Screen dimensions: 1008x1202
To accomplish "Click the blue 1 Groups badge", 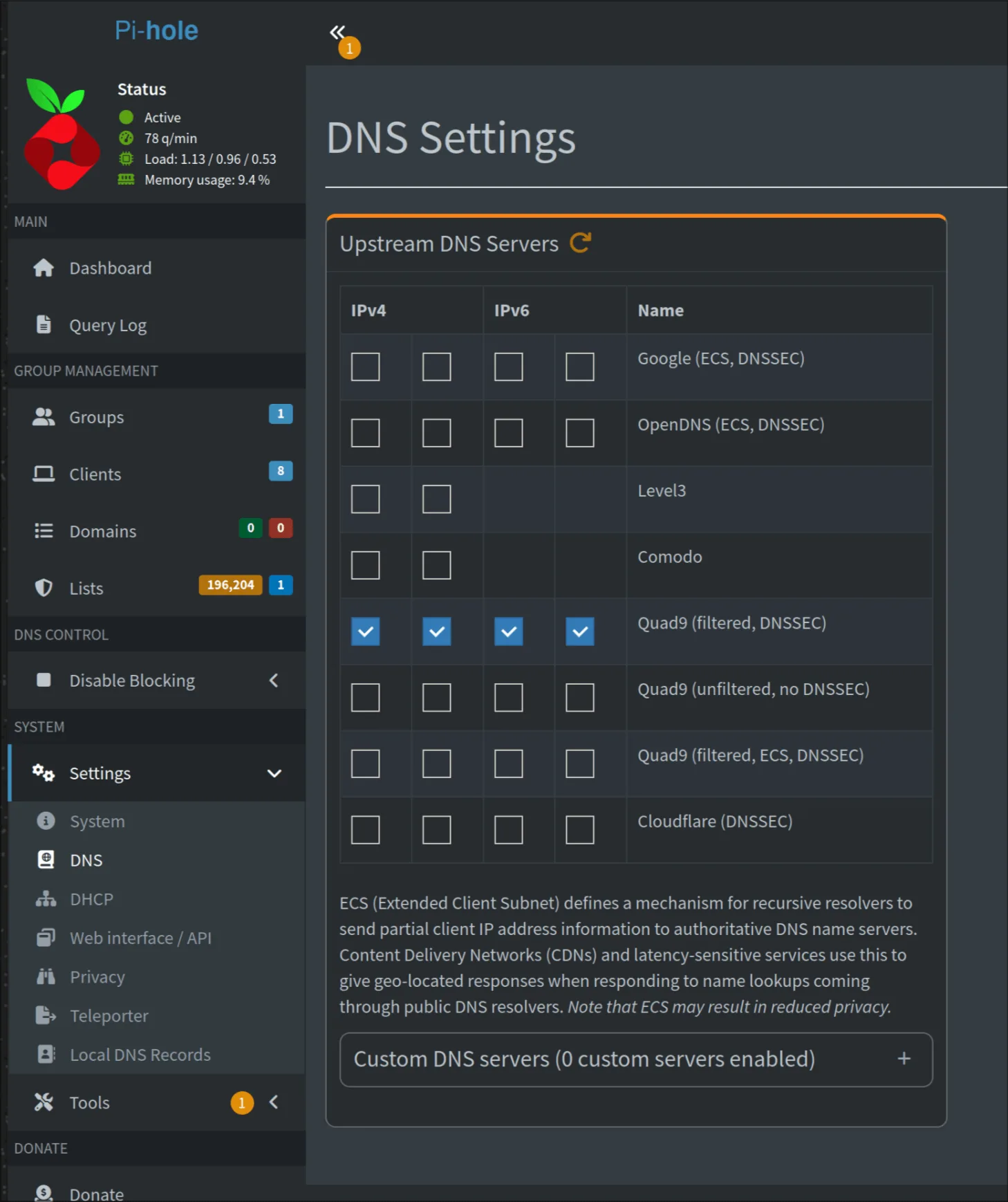I will [x=281, y=414].
